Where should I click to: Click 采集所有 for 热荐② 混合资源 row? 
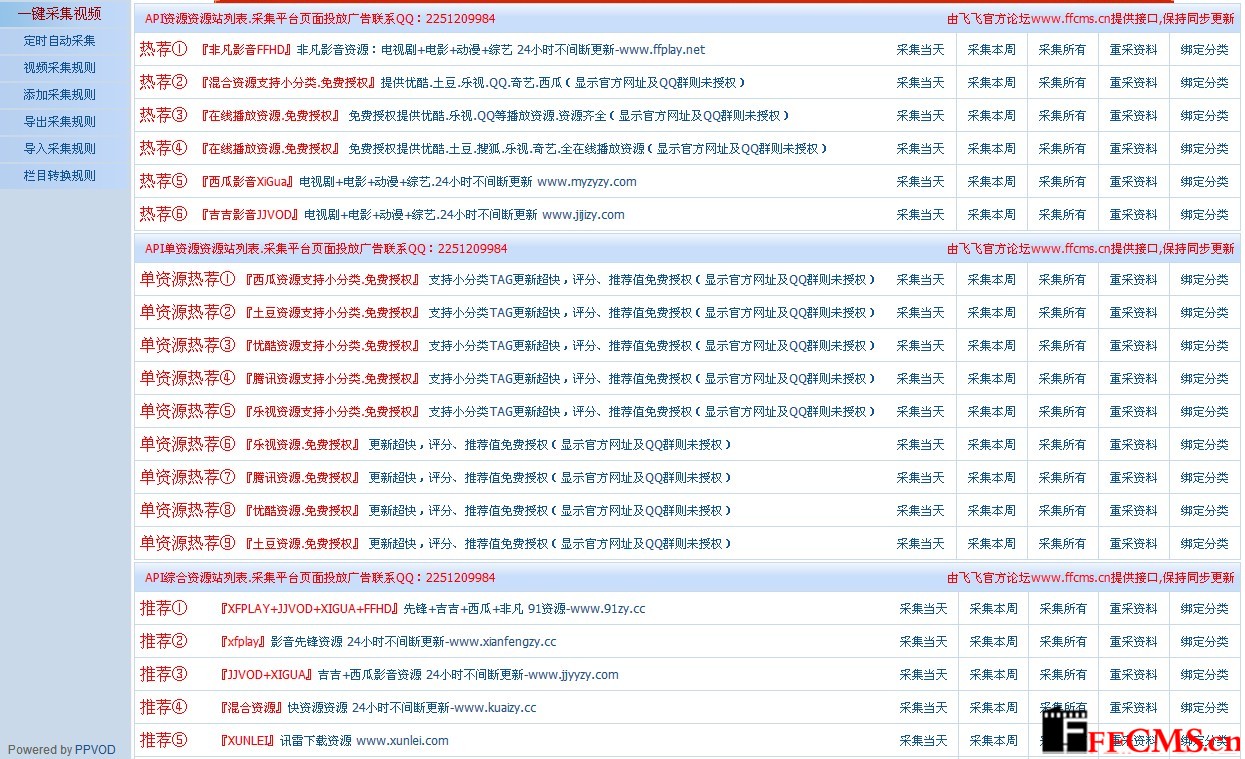(x=1062, y=83)
